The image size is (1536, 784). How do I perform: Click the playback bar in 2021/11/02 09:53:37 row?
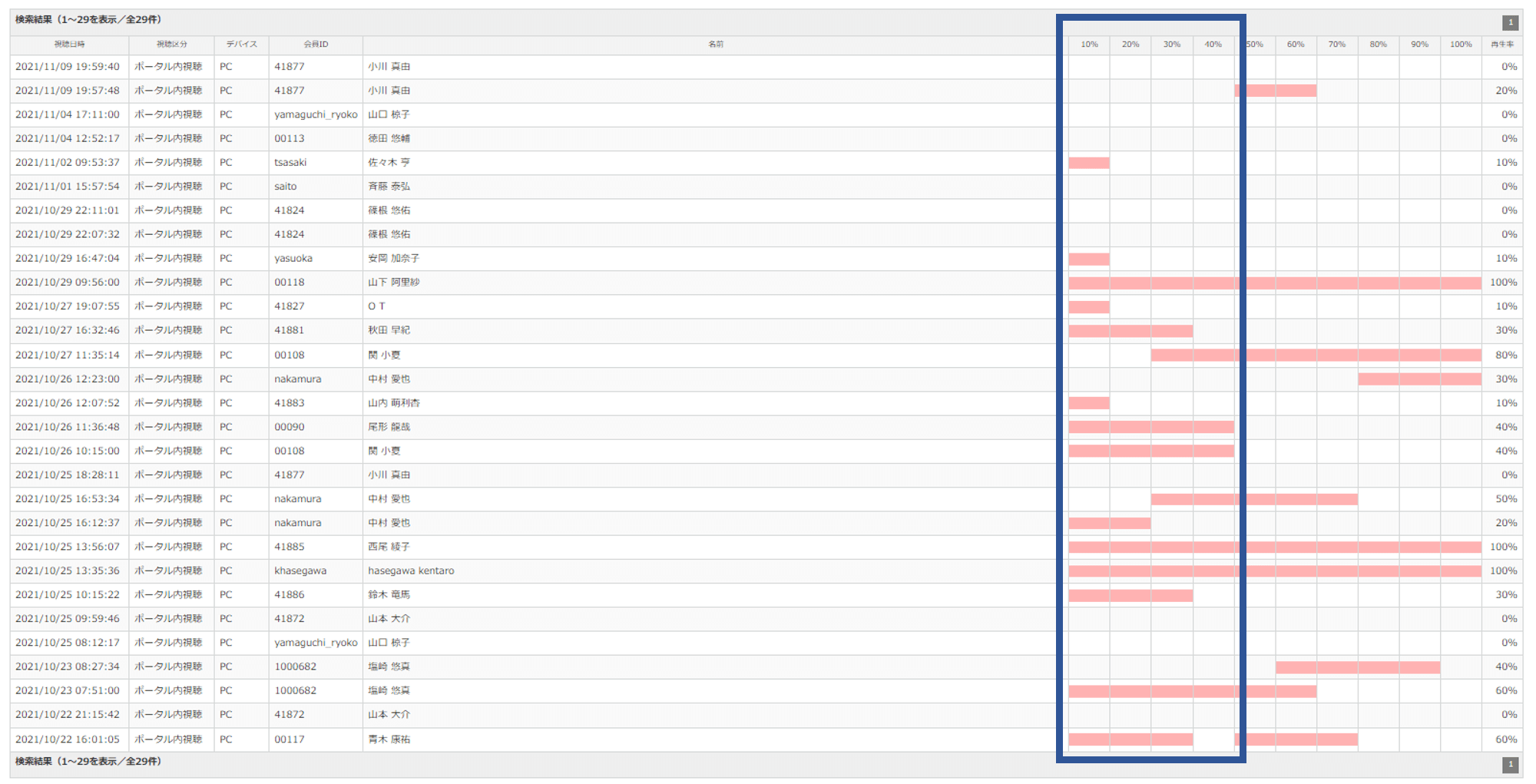coord(1088,163)
